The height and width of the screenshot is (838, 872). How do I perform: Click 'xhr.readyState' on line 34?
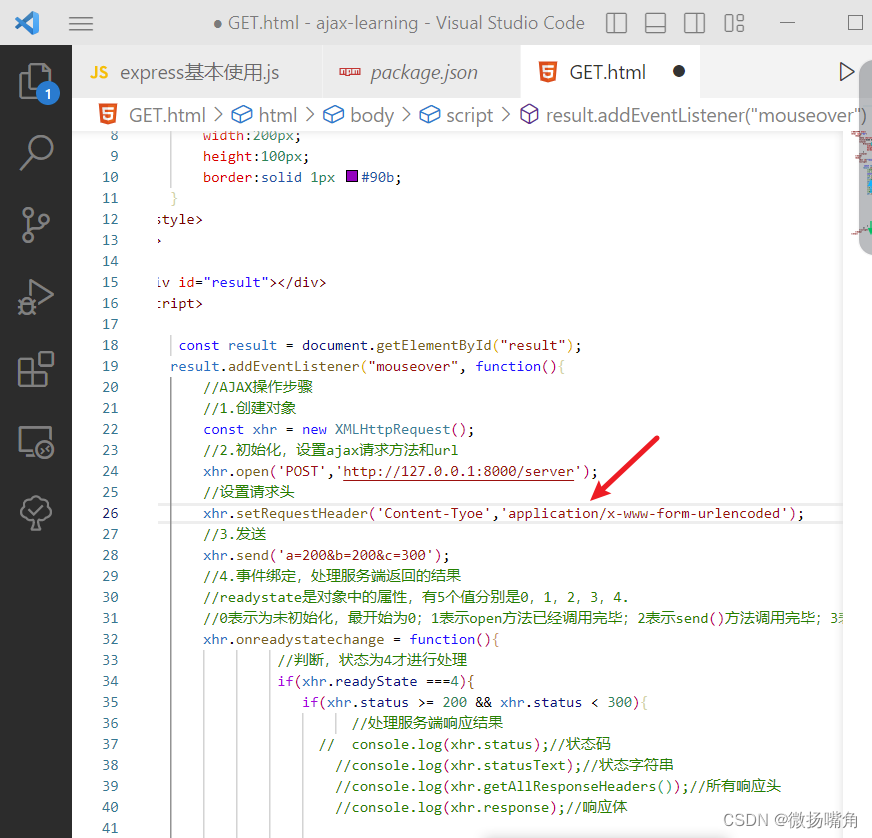click(359, 682)
